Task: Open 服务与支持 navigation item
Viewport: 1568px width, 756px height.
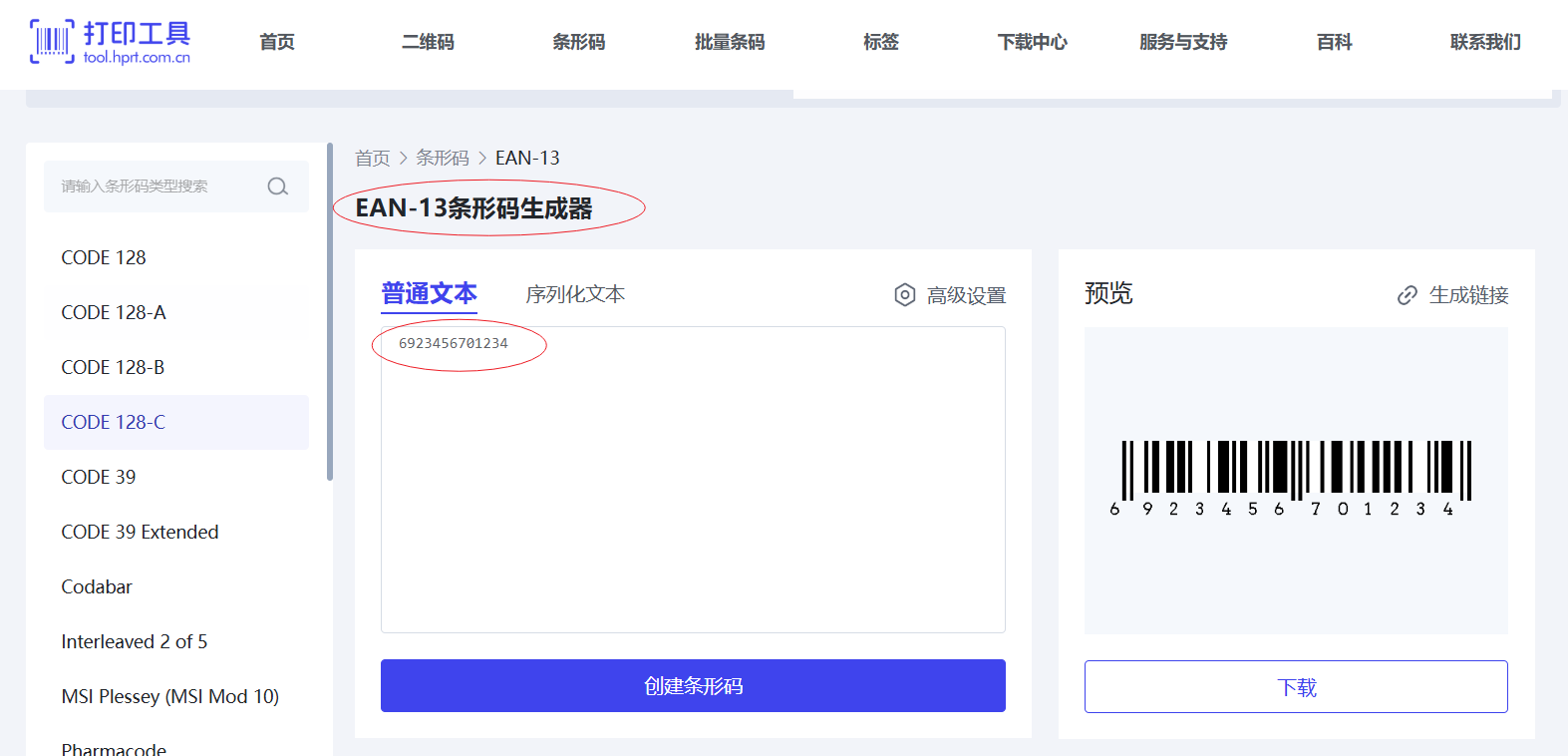Action: [1183, 42]
